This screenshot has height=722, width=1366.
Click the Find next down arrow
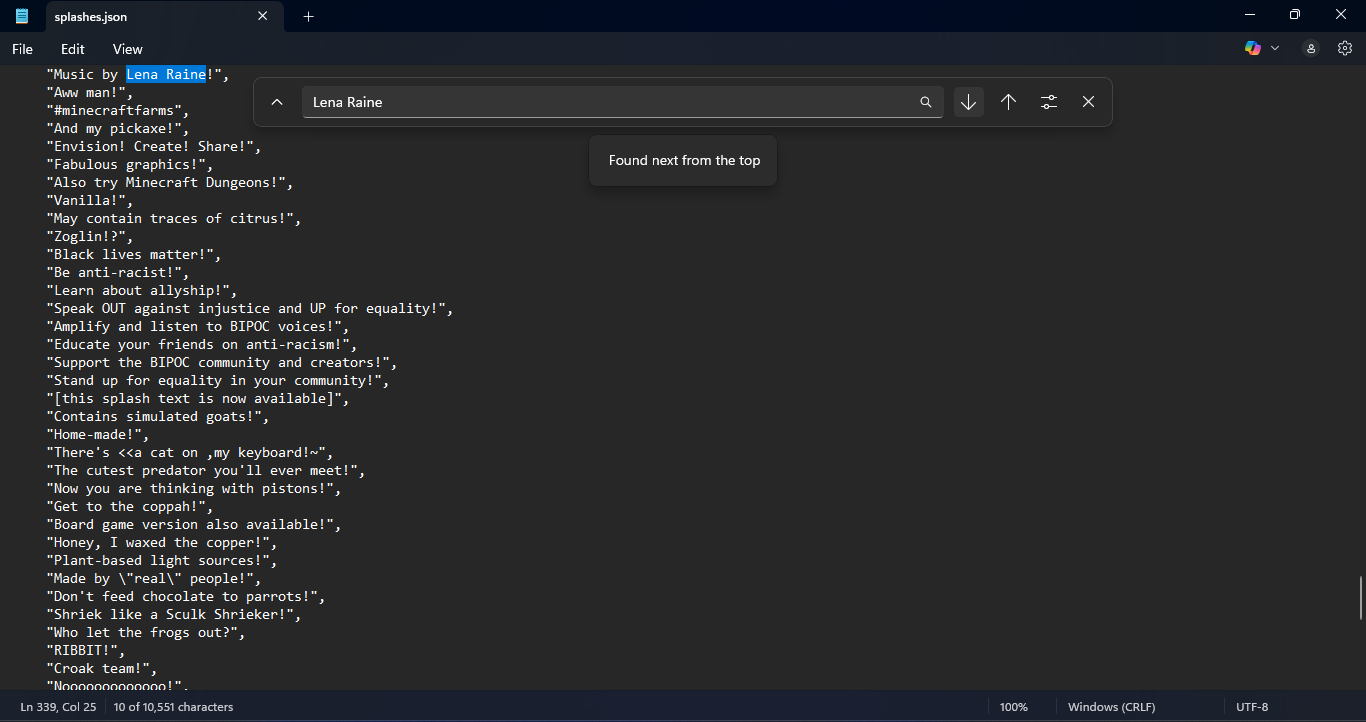(968, 102)
